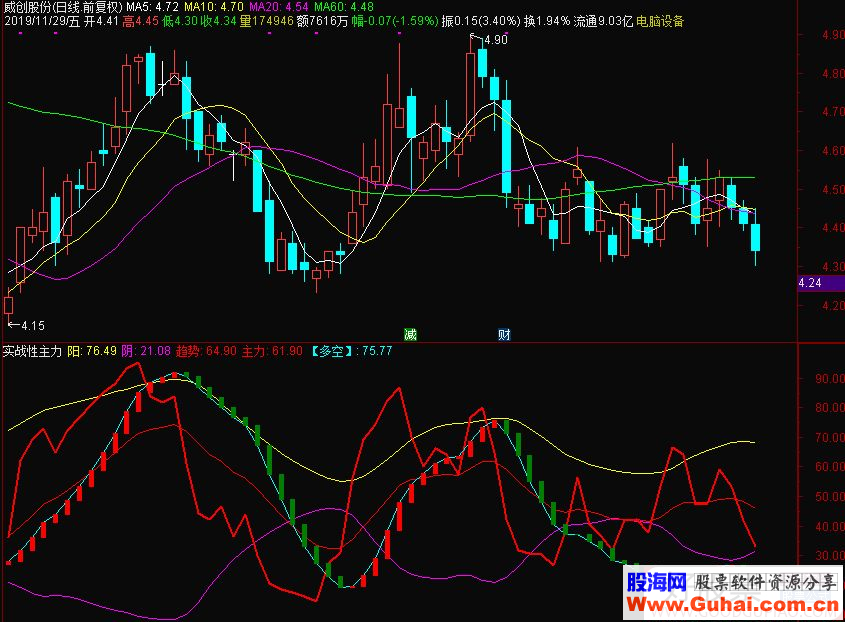Click the 4.90 high price annotation

(x=496, y=40)
